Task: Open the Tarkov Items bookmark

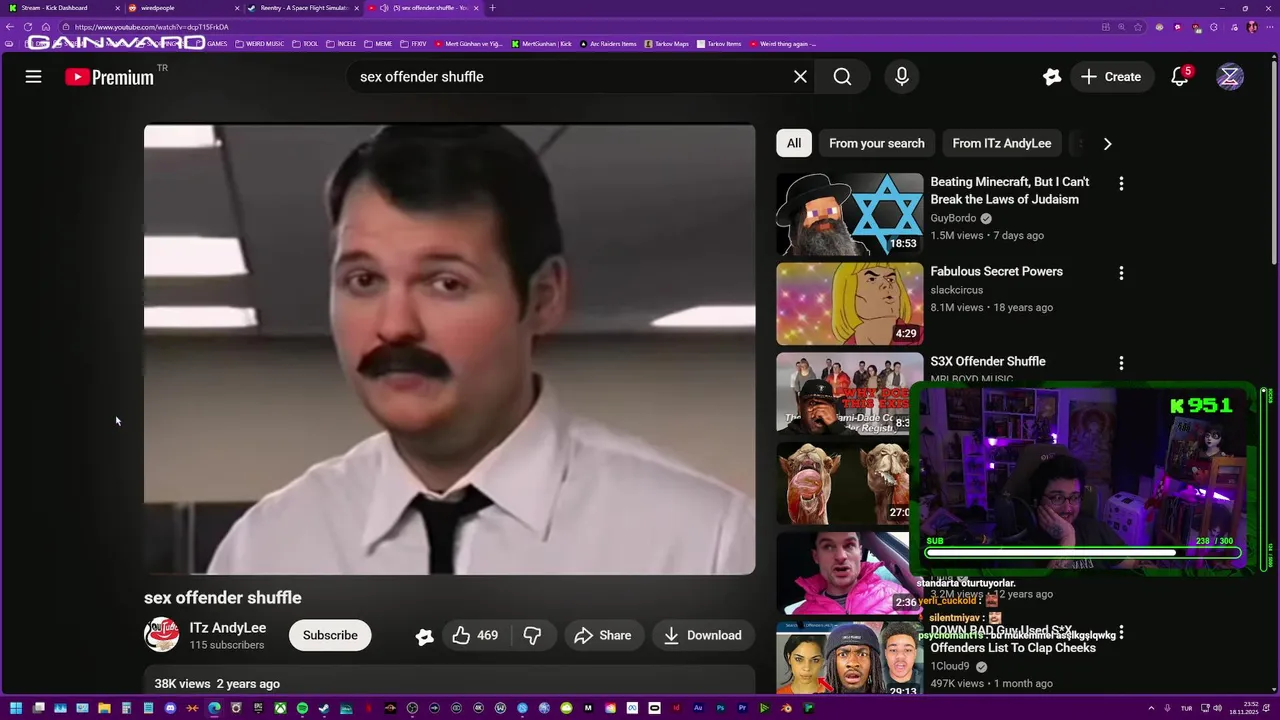Action: click(719, 44)
